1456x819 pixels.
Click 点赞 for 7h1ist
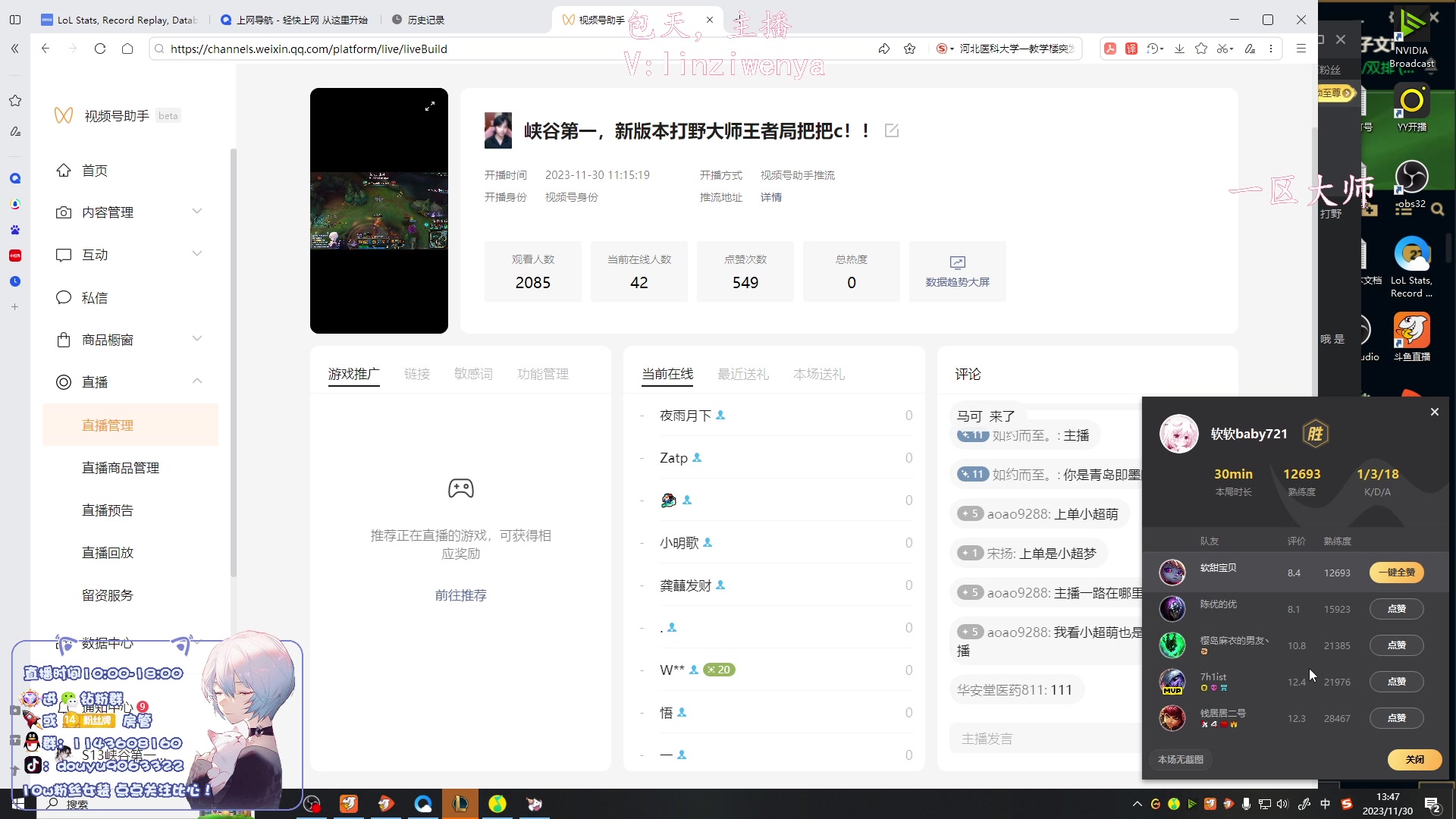pos(1397,682)
